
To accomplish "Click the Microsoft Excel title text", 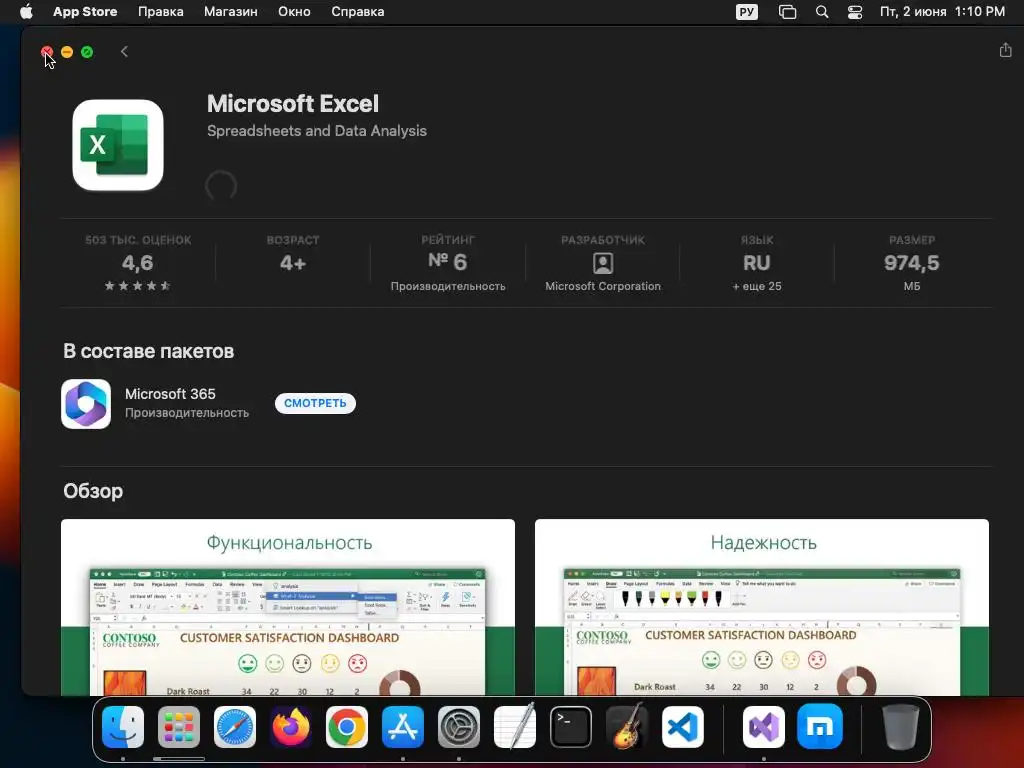I will (x=293, y=104).
